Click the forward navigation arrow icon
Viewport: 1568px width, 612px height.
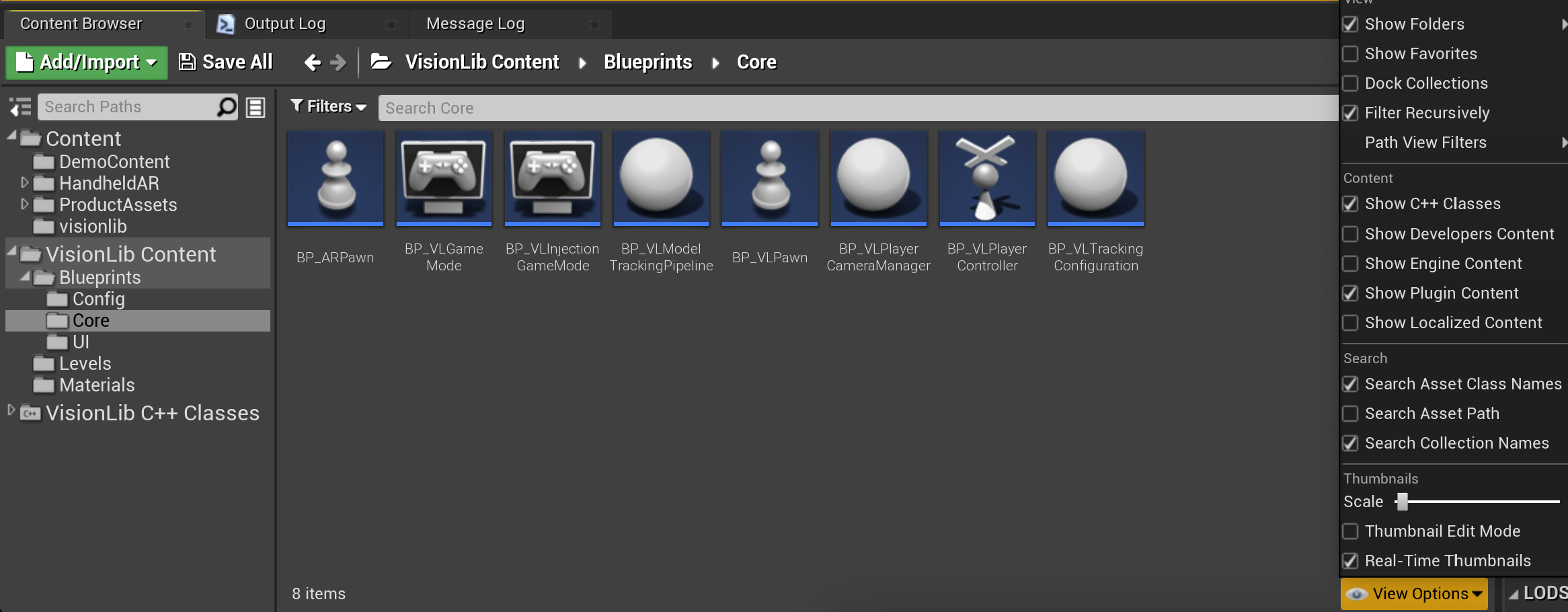click(x=338, y=63)
